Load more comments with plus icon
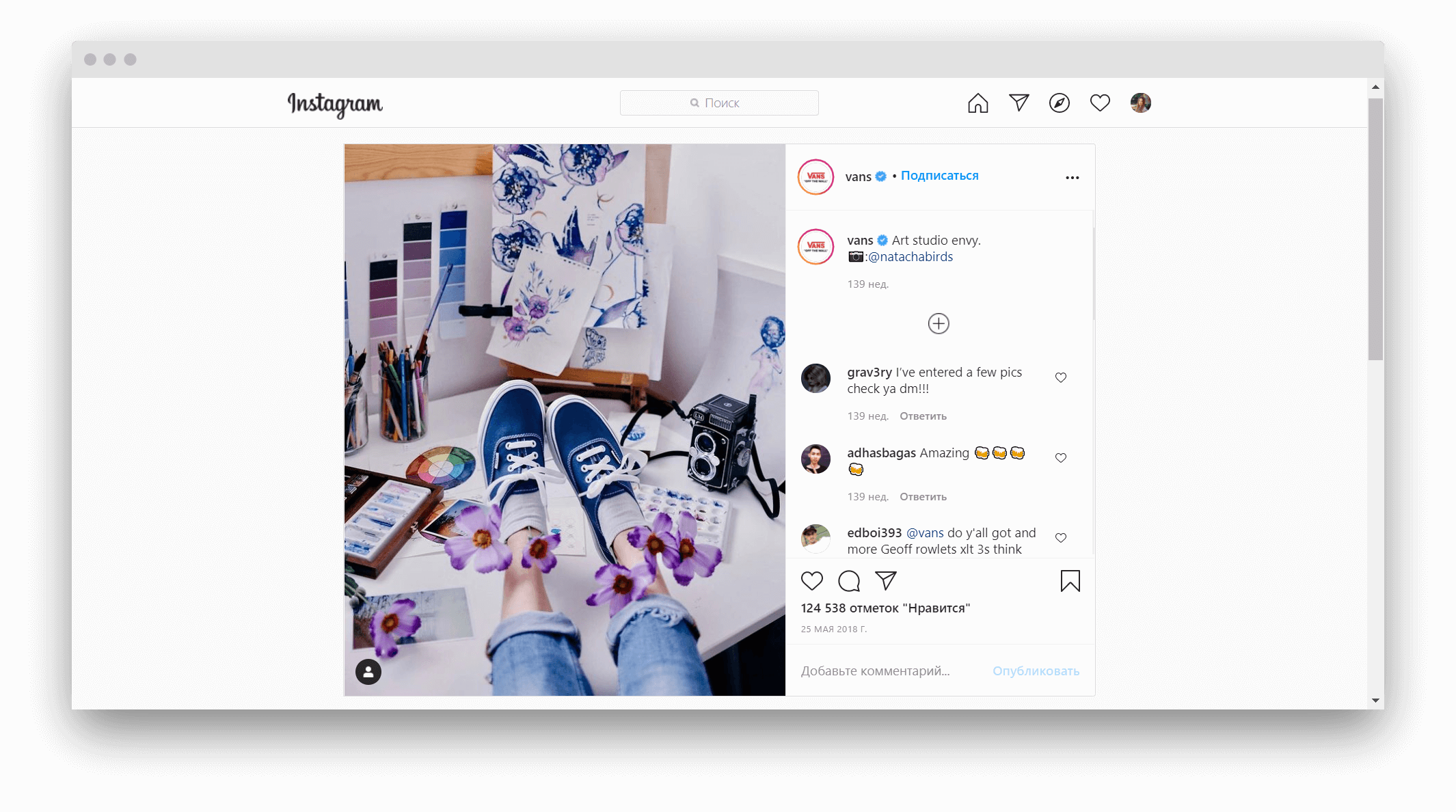1456x812 pixels. (939, 323)
